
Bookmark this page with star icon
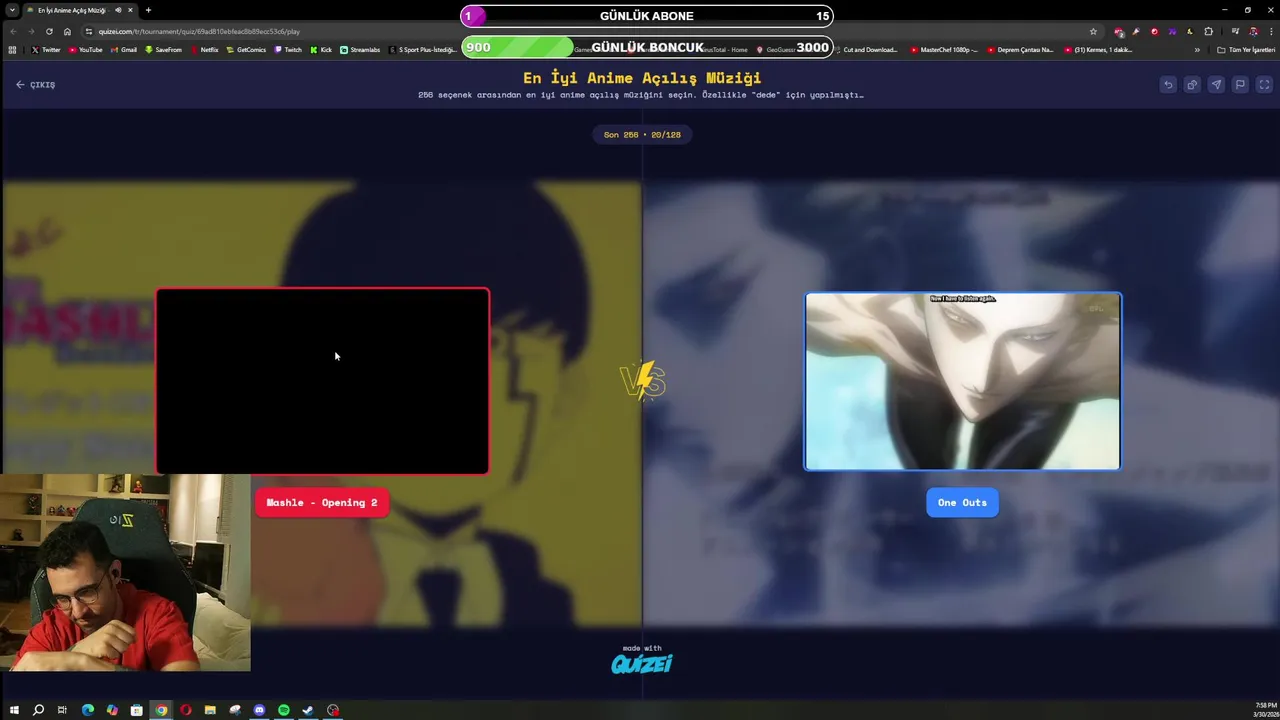pos(1093,31)
